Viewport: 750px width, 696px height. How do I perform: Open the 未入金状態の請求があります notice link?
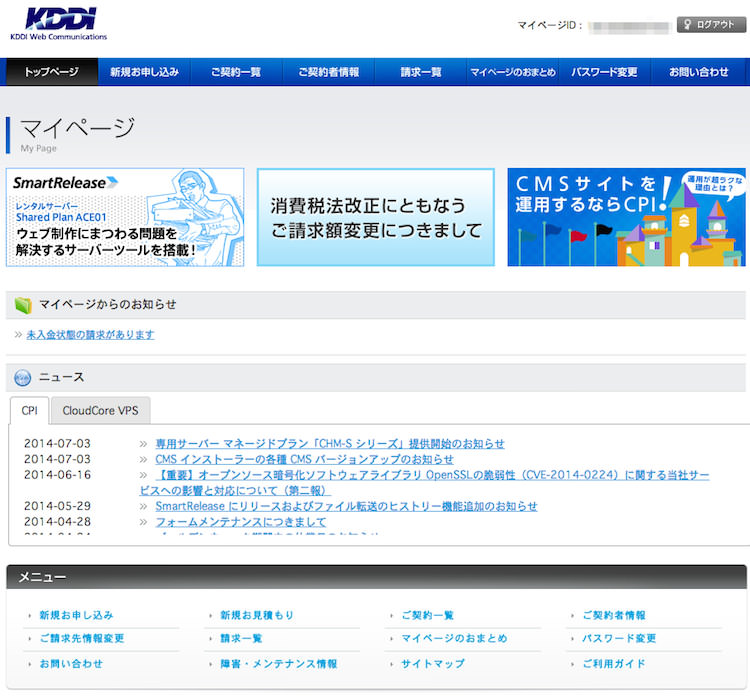click(90, 334)
